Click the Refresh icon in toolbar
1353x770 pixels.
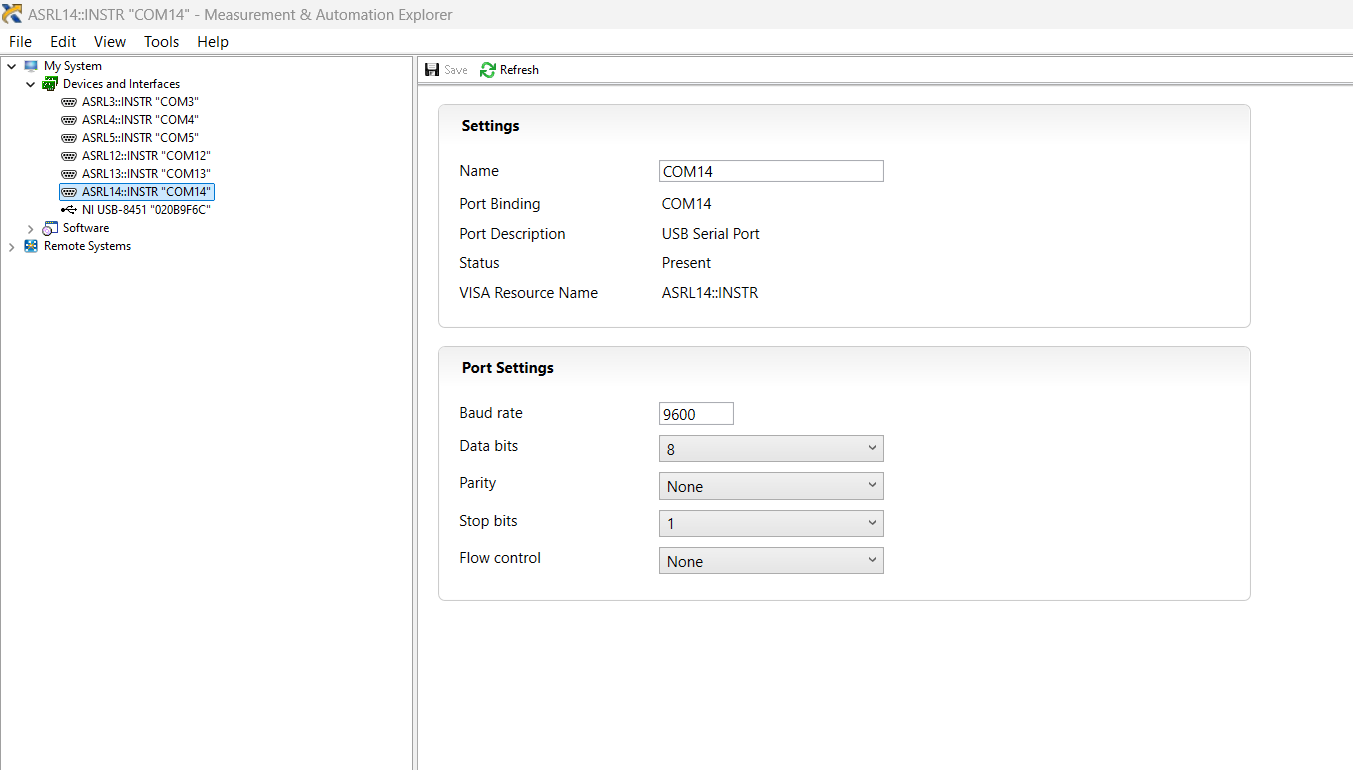pyautogui.click(x=488, y=70)
